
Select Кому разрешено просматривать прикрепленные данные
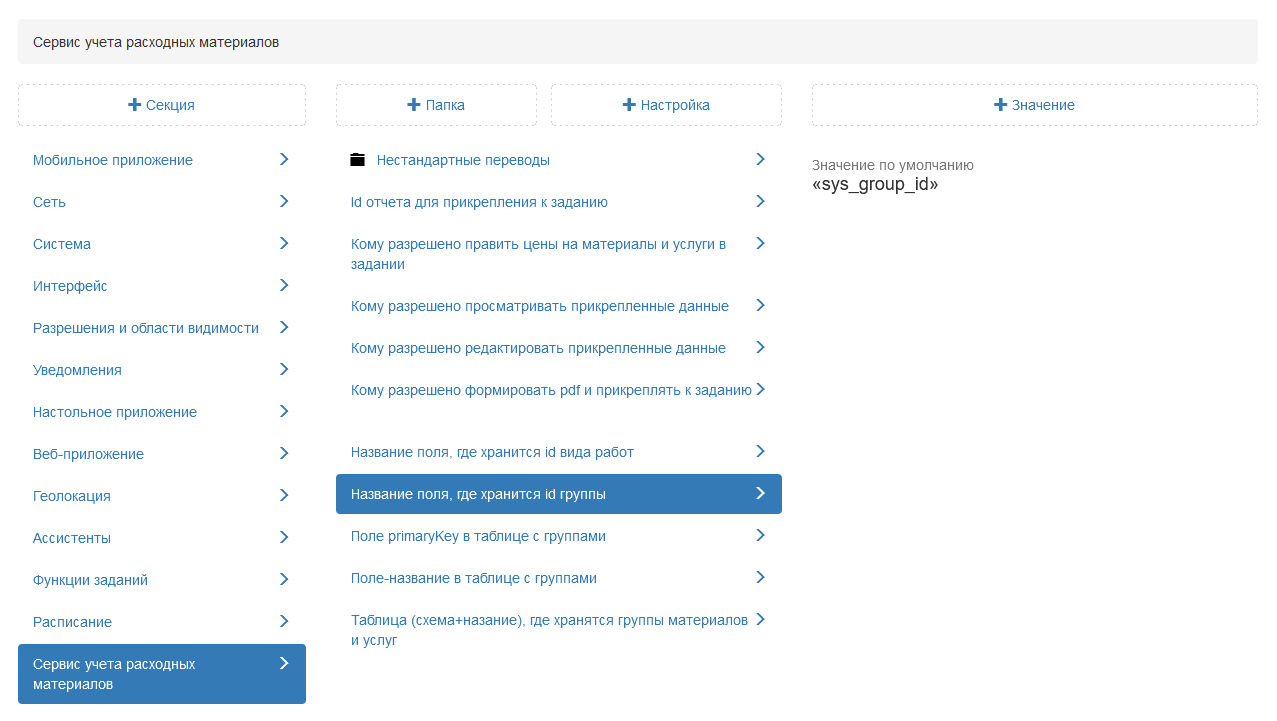[539, 306]
